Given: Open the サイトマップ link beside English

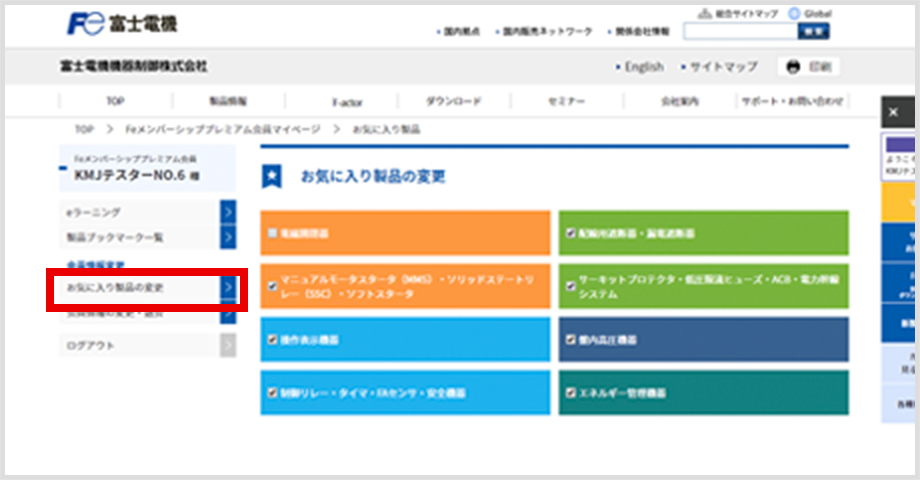Looking at the screenshot, I should click(723, 67).
